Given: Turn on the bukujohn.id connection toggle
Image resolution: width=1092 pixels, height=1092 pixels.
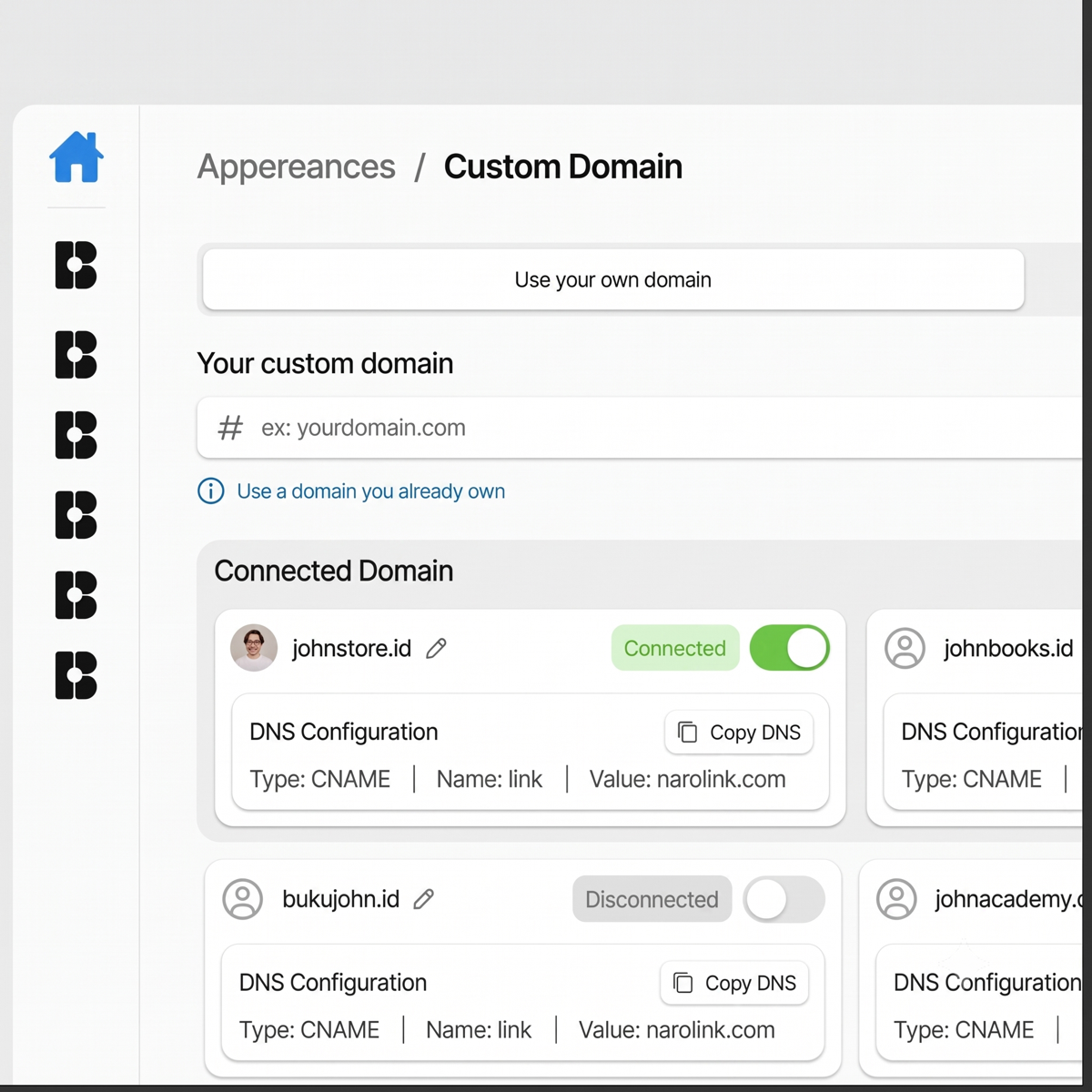Looking at the screenshot, I should click(784, 899).
